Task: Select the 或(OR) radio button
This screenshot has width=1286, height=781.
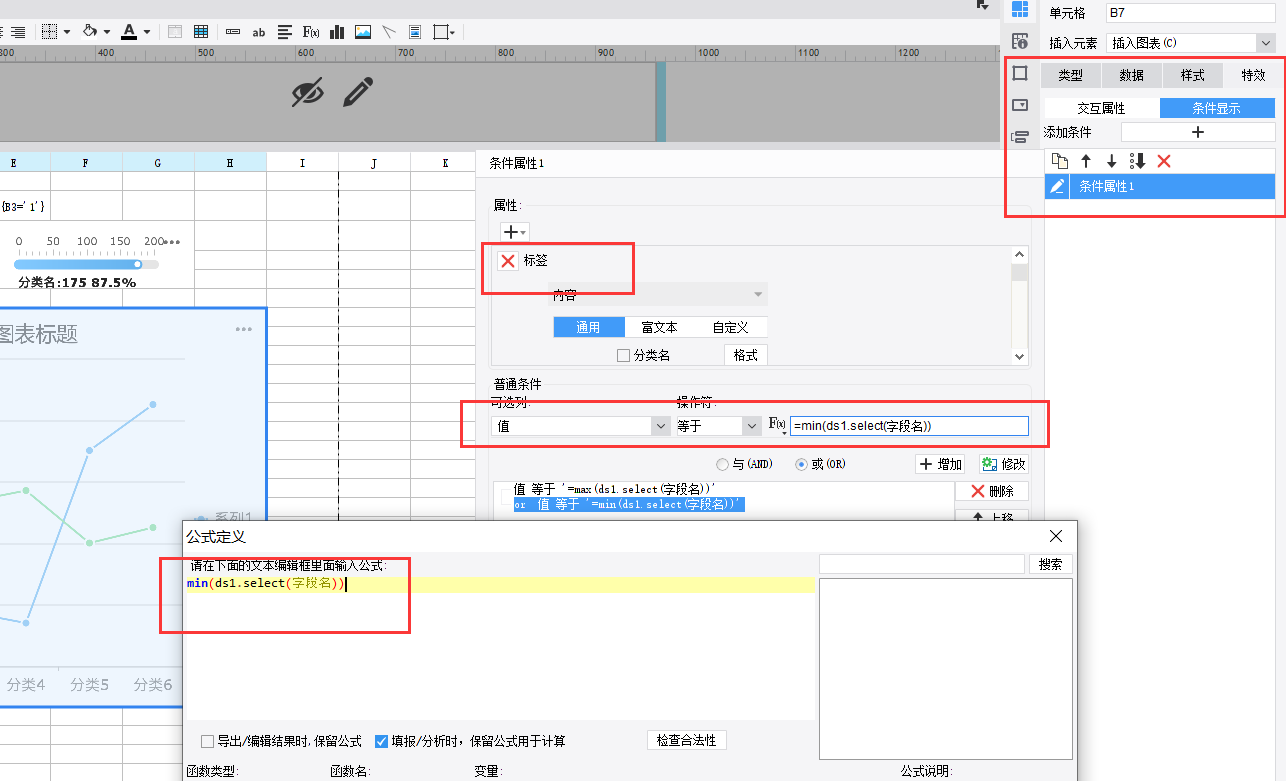Action: [x=801, y=464]
